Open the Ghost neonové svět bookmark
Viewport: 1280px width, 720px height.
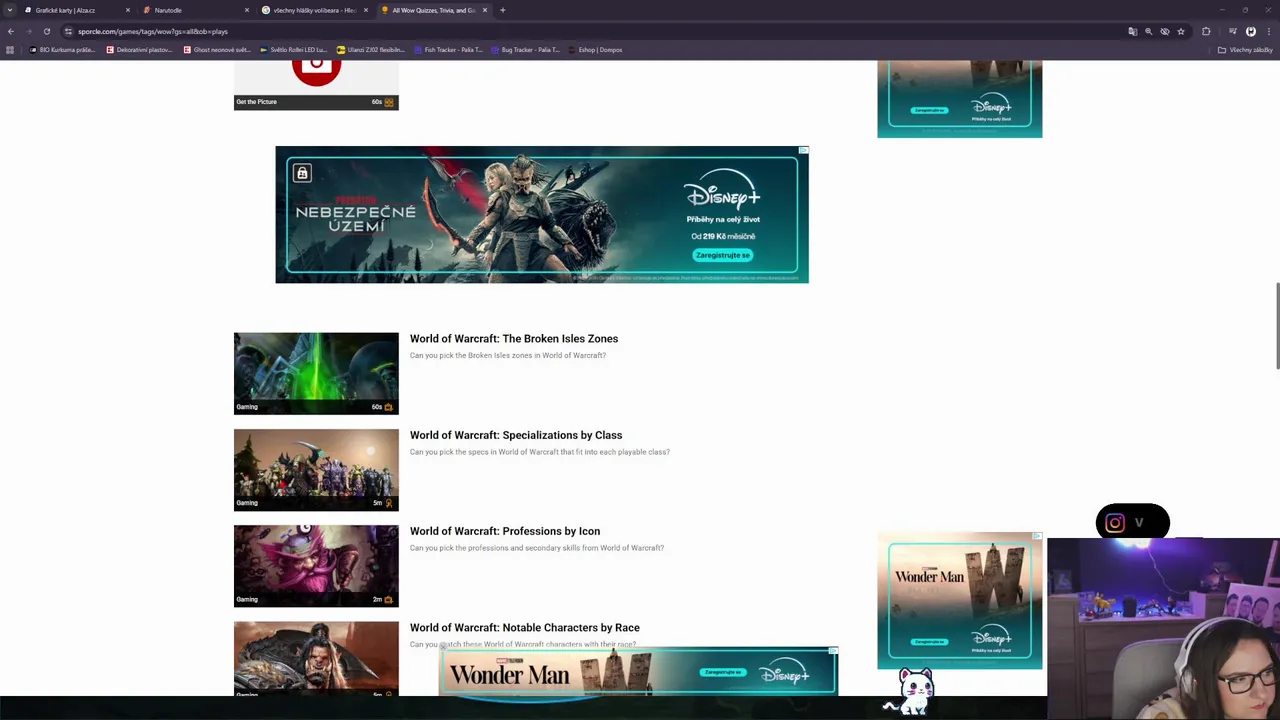coord(217,50)
